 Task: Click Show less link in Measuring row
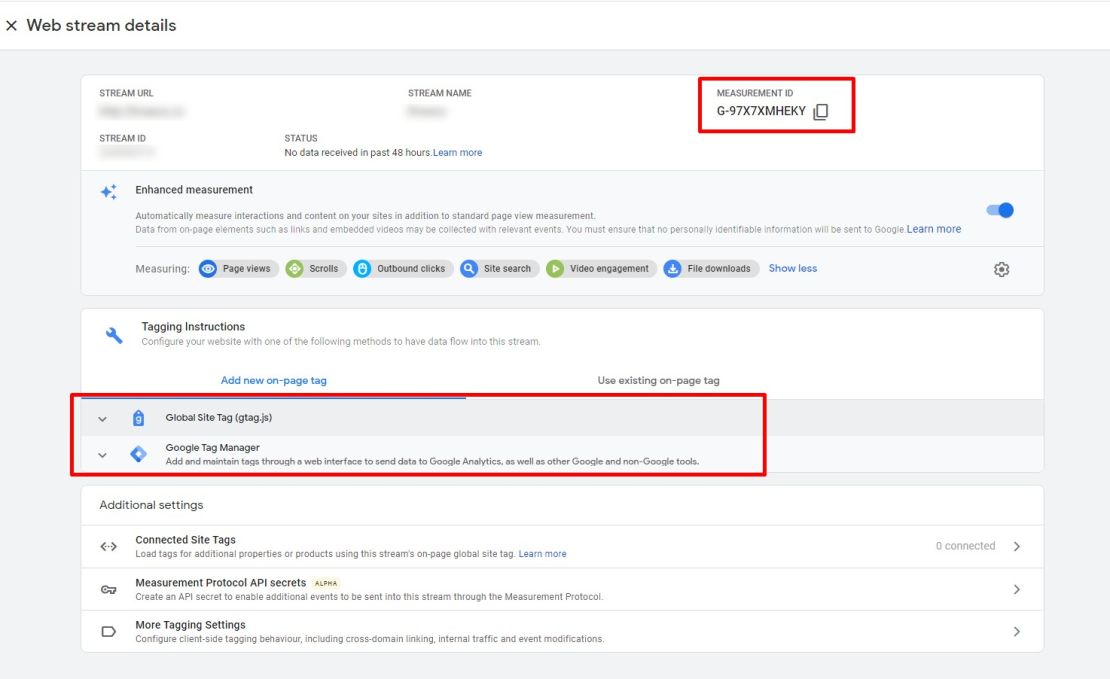point(793,268)
